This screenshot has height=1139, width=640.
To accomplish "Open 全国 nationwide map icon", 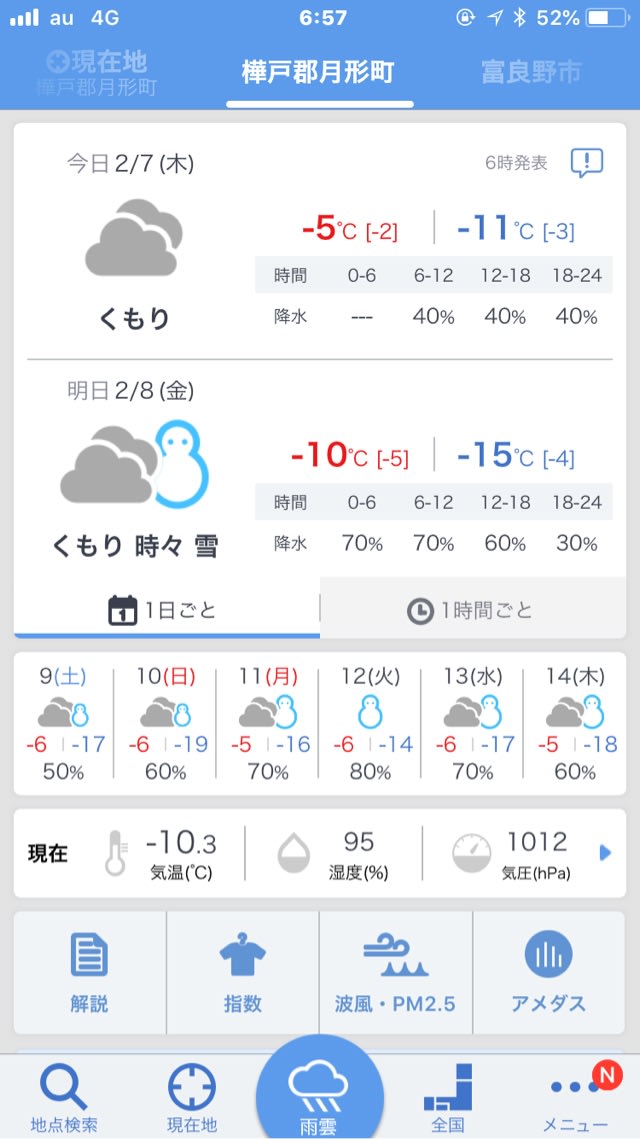I will click(447, 1095).
